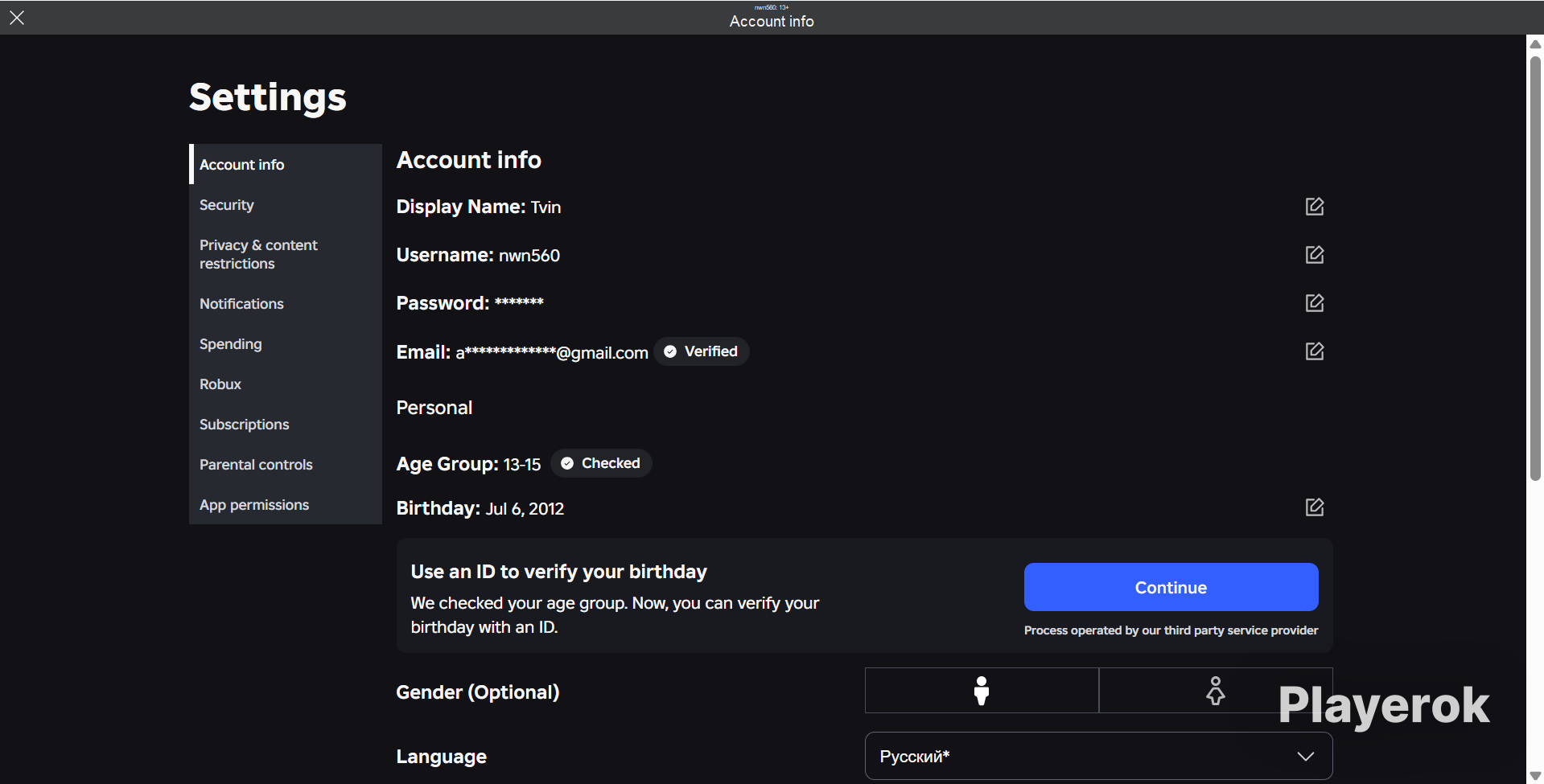Screen dimensions: 1544x784
Task: Open the Robux settings page
Action: point(286,384)
